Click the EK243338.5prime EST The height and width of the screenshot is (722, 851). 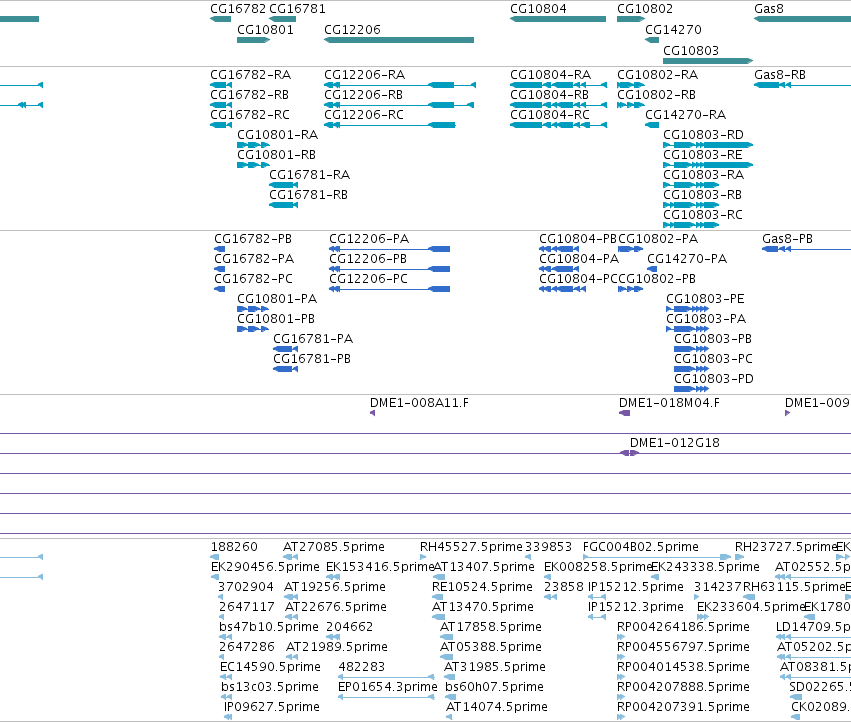(655, 577)
